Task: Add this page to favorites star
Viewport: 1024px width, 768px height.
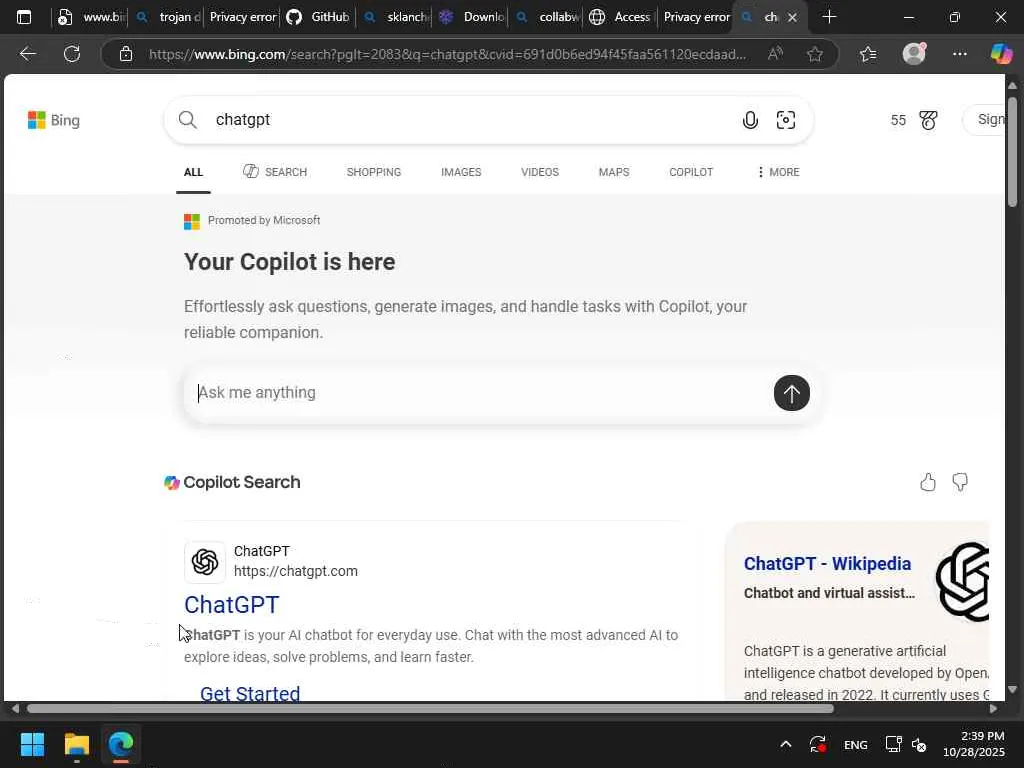Action: [814, 54]
